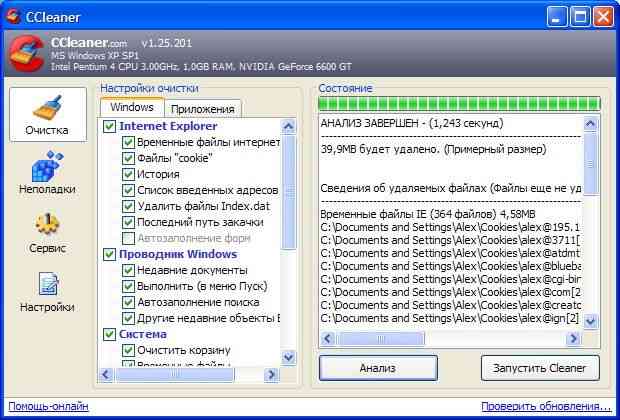Viewport: 620px width, 420px height.
Task: Open the Сервис tools section
Action: click(47, 233)
